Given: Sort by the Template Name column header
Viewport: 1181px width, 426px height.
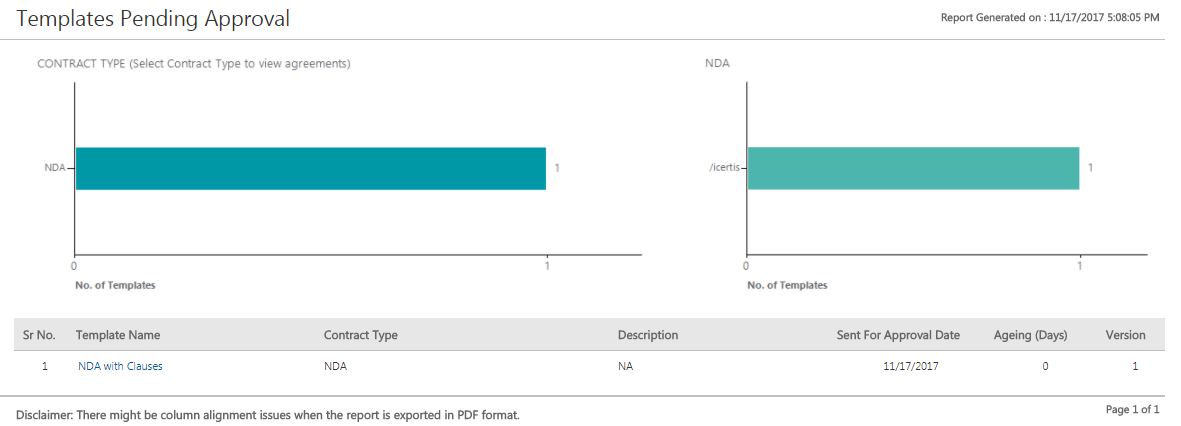Looking at the screenshot, I should (x=118, y=335).
